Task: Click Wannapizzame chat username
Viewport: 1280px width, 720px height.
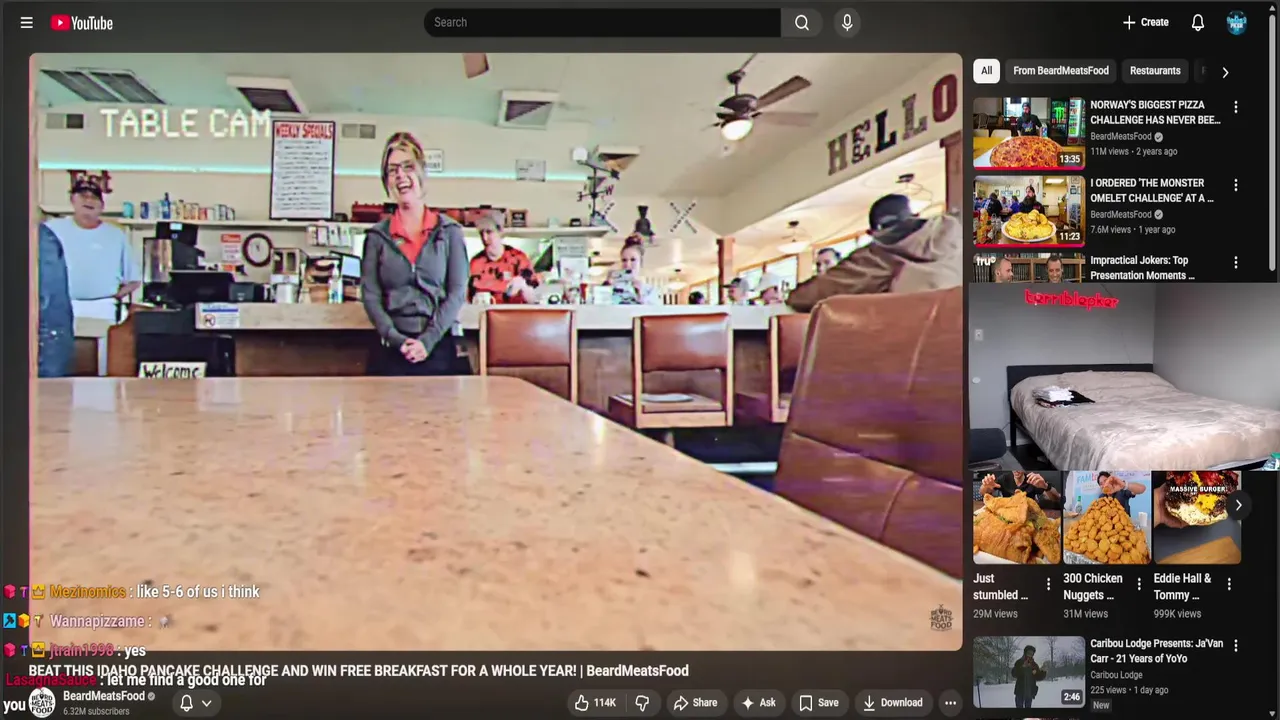Action: coord(96,621)
